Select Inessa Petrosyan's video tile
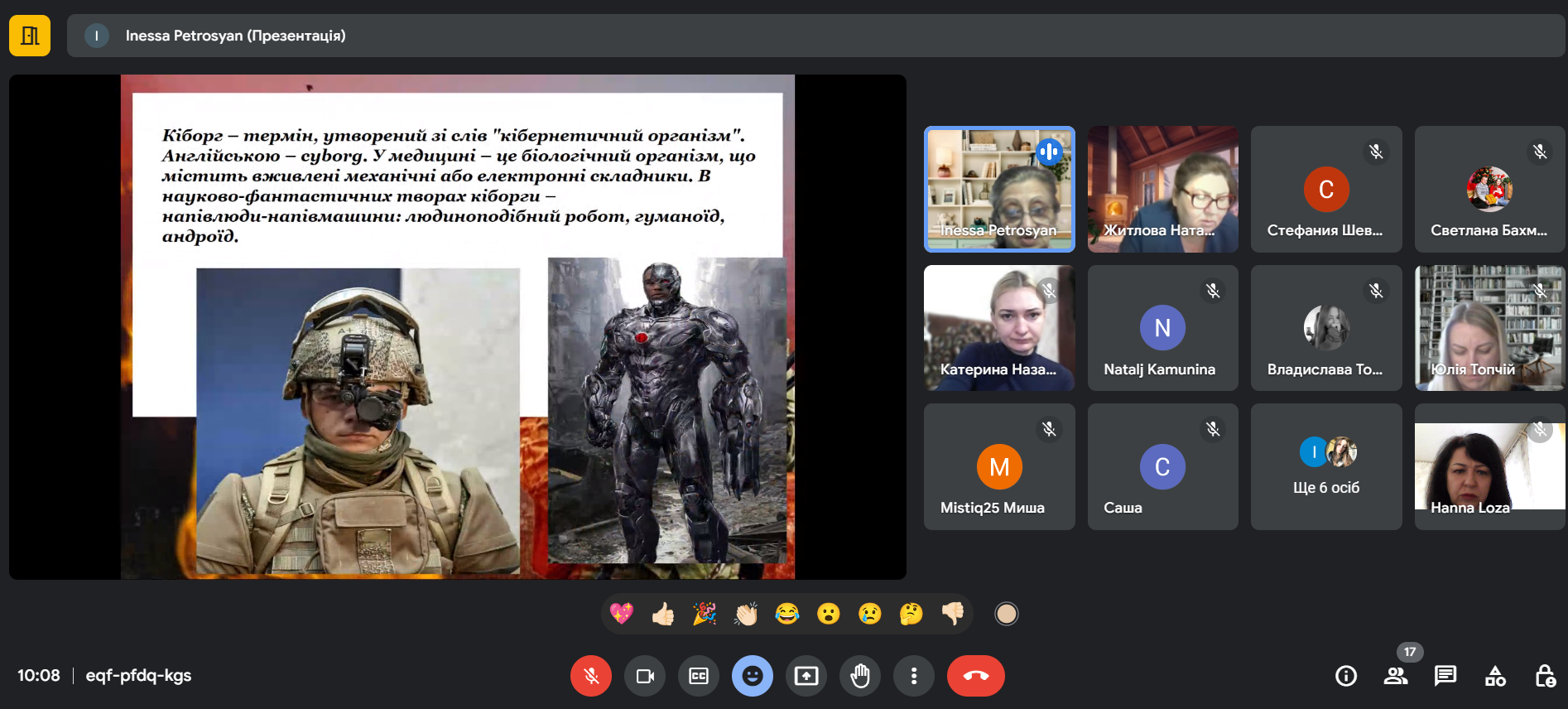The image size is (1568, 709). coord(999,189)
